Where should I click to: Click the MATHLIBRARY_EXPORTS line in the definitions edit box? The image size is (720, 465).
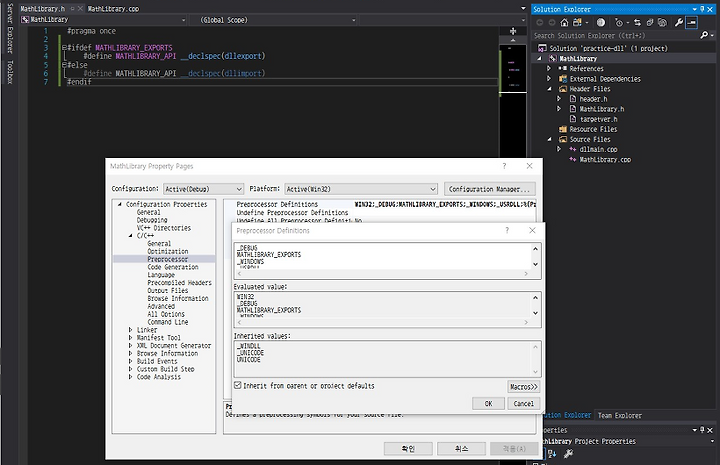(269, 254)
